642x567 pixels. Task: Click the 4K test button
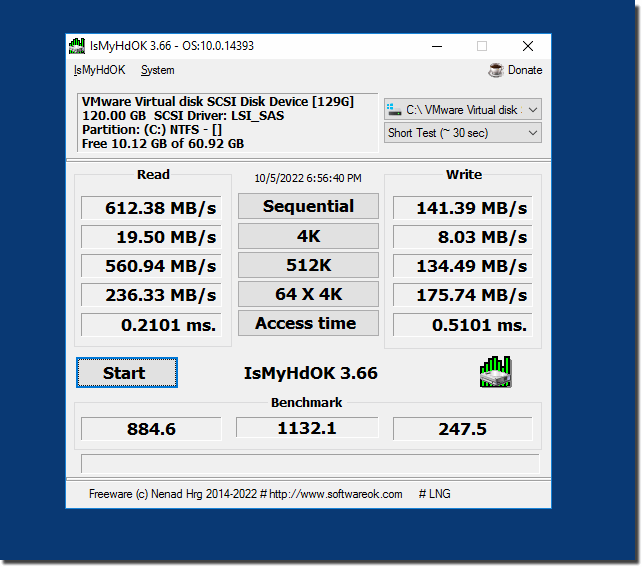click(308, 236)
